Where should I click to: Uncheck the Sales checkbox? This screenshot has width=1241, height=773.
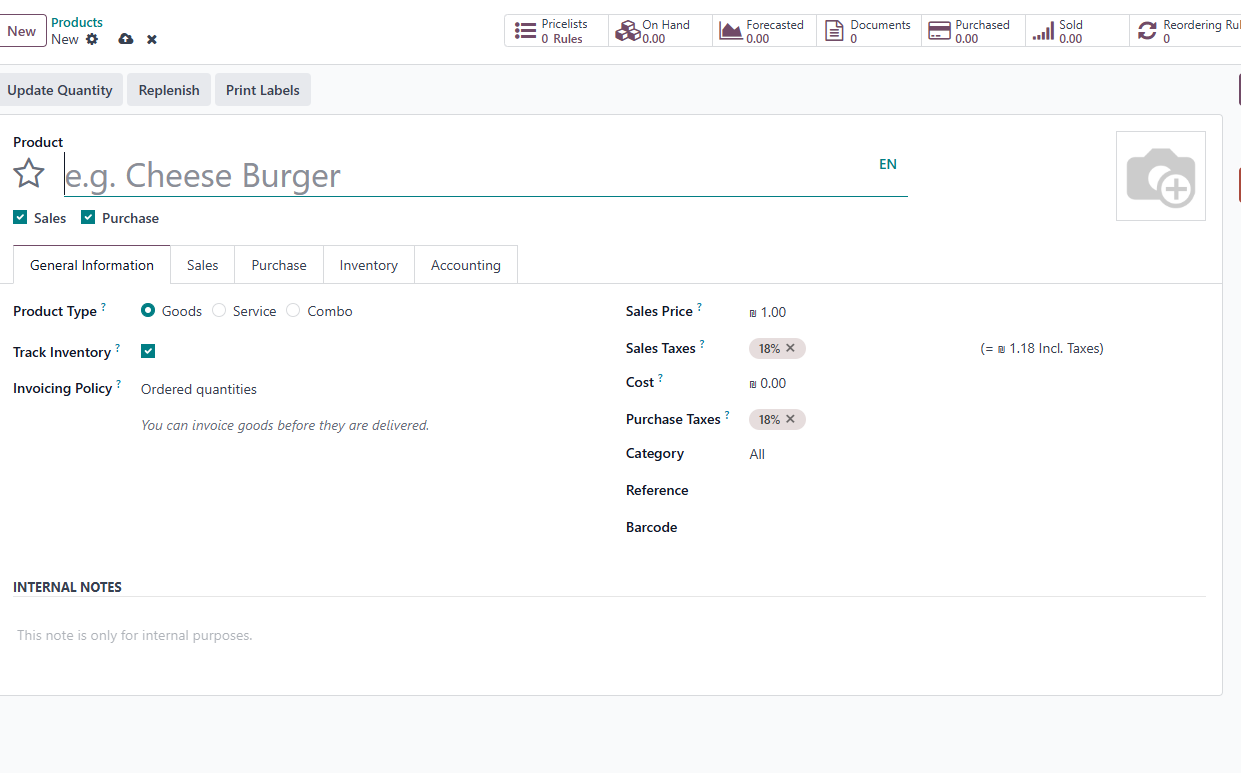click(x=21, y=217)
